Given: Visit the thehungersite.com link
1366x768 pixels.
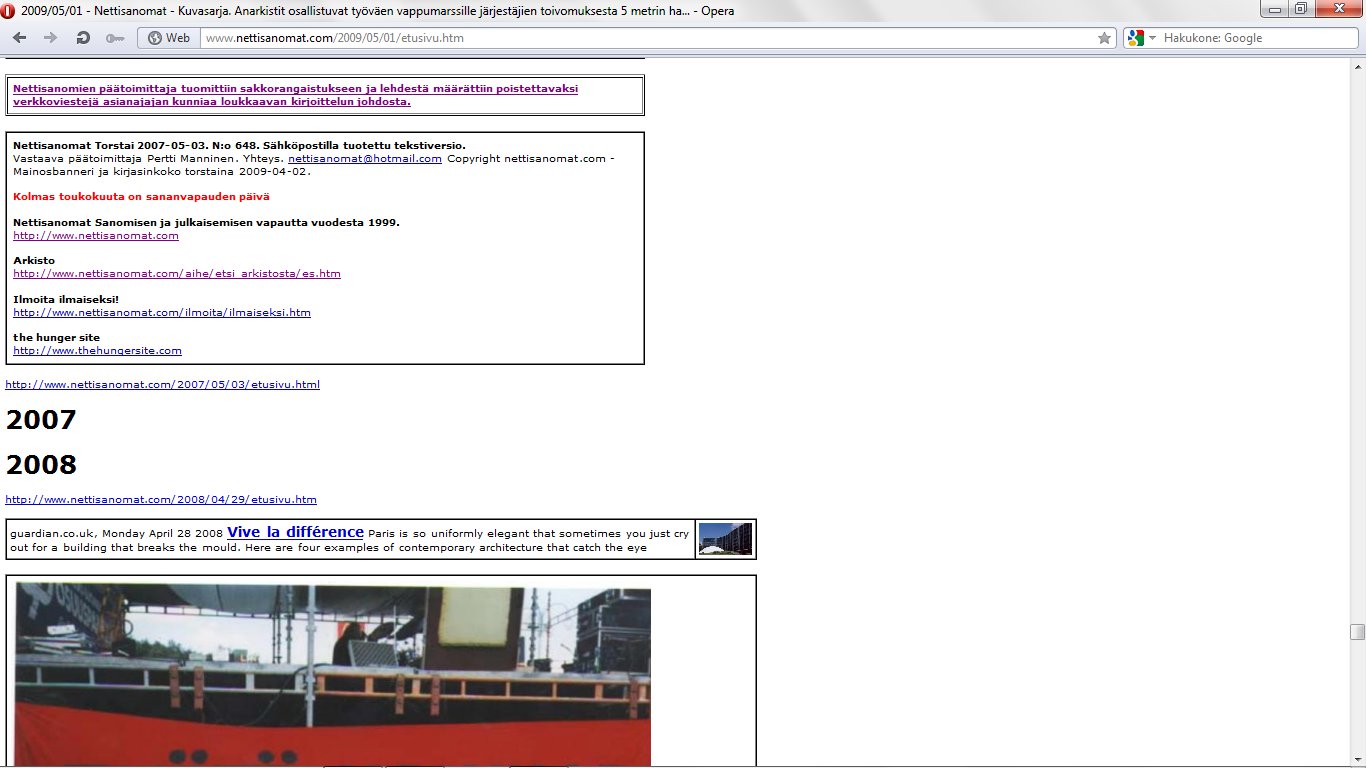Looking at the screenshot, I should coord(97,351).
